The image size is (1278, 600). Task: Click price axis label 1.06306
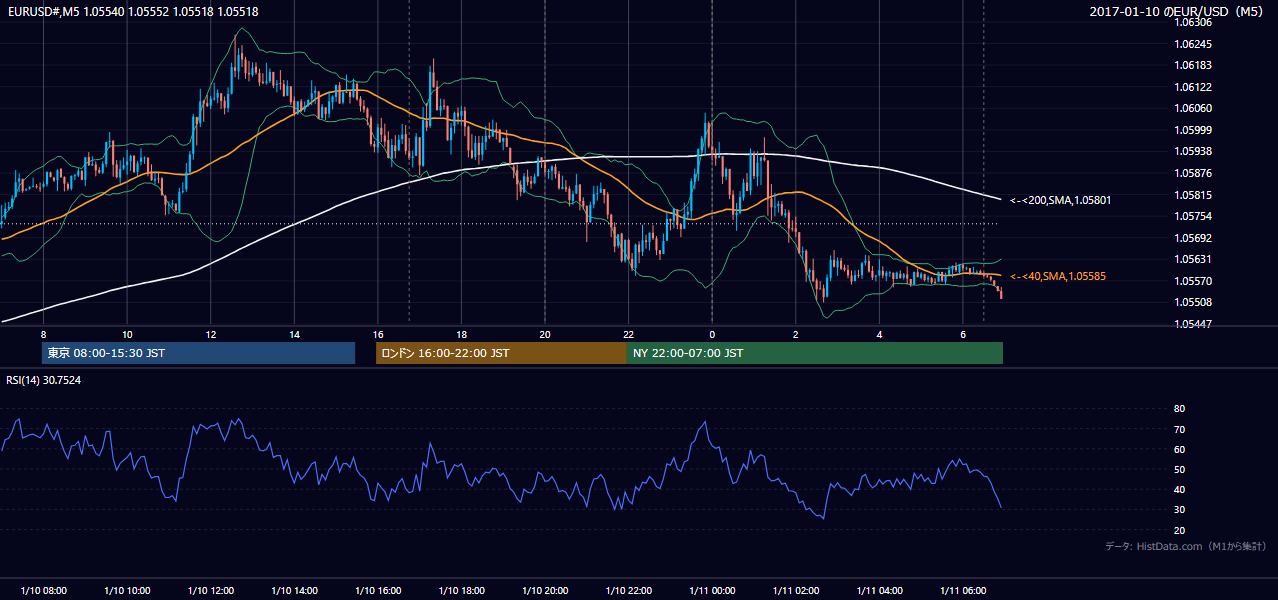click(1193, 22)
